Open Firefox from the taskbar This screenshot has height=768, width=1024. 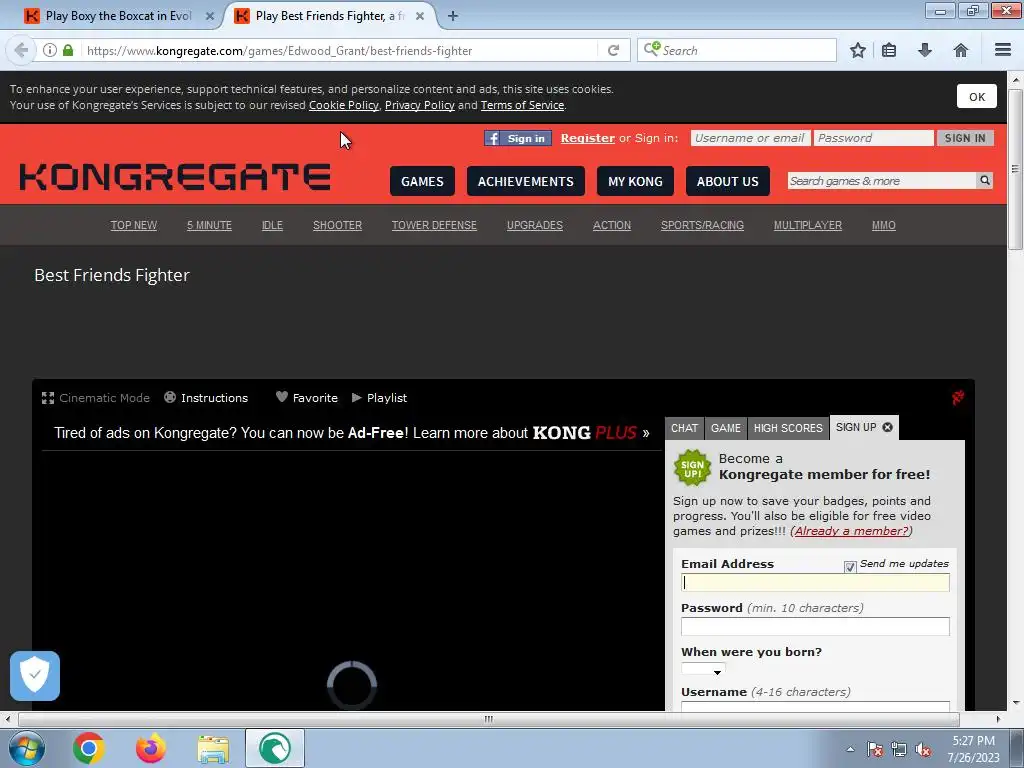tap(150, 748)
